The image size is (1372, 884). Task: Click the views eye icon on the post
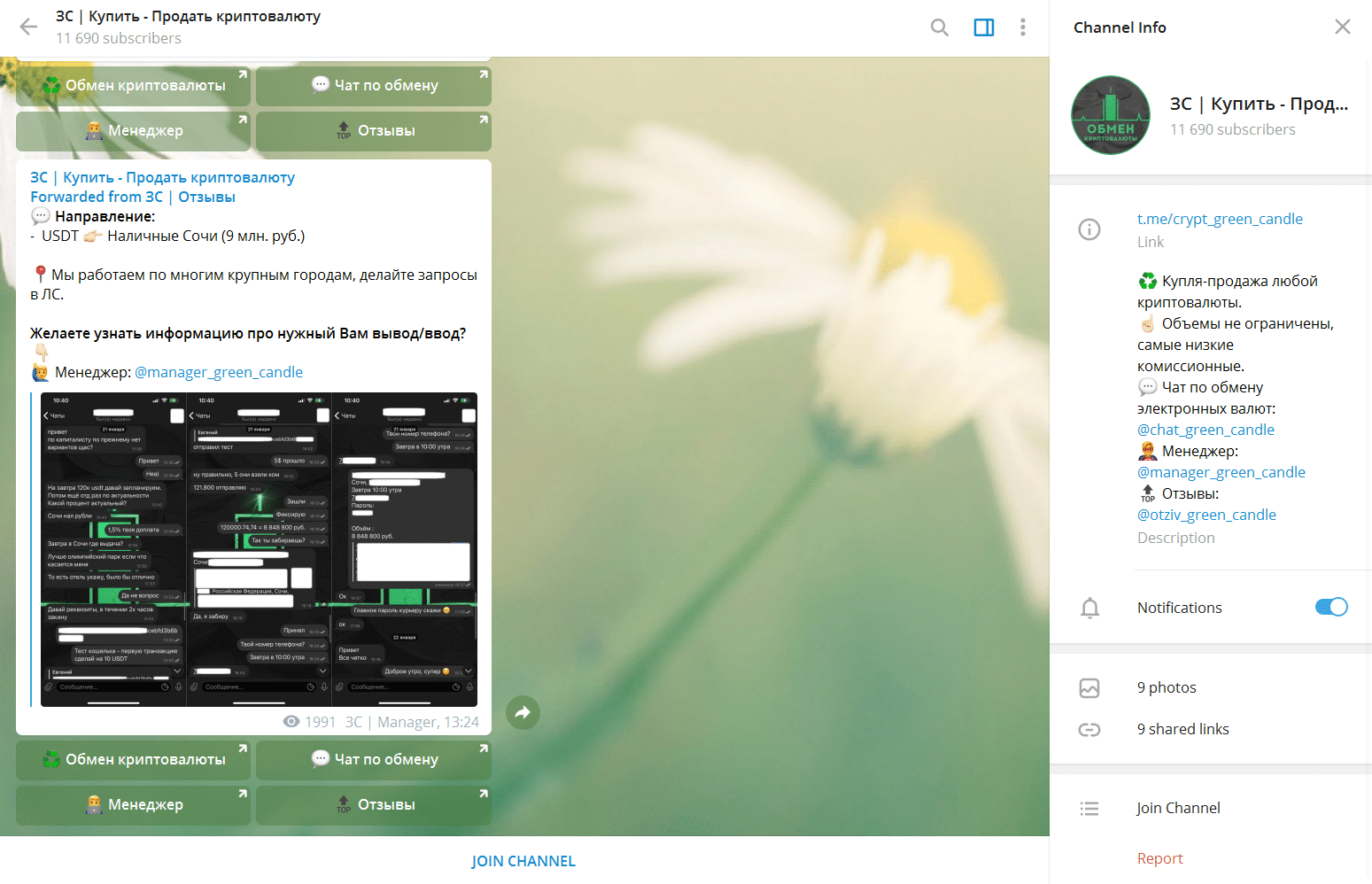click(291, 722)
